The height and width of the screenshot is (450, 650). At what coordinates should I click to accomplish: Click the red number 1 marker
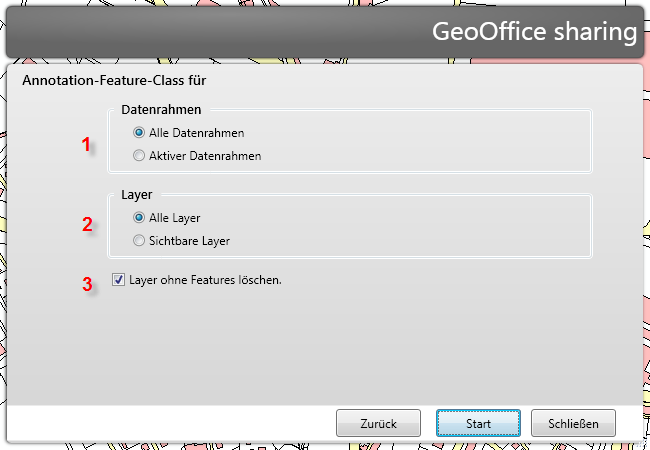click(x=86, y=144)
